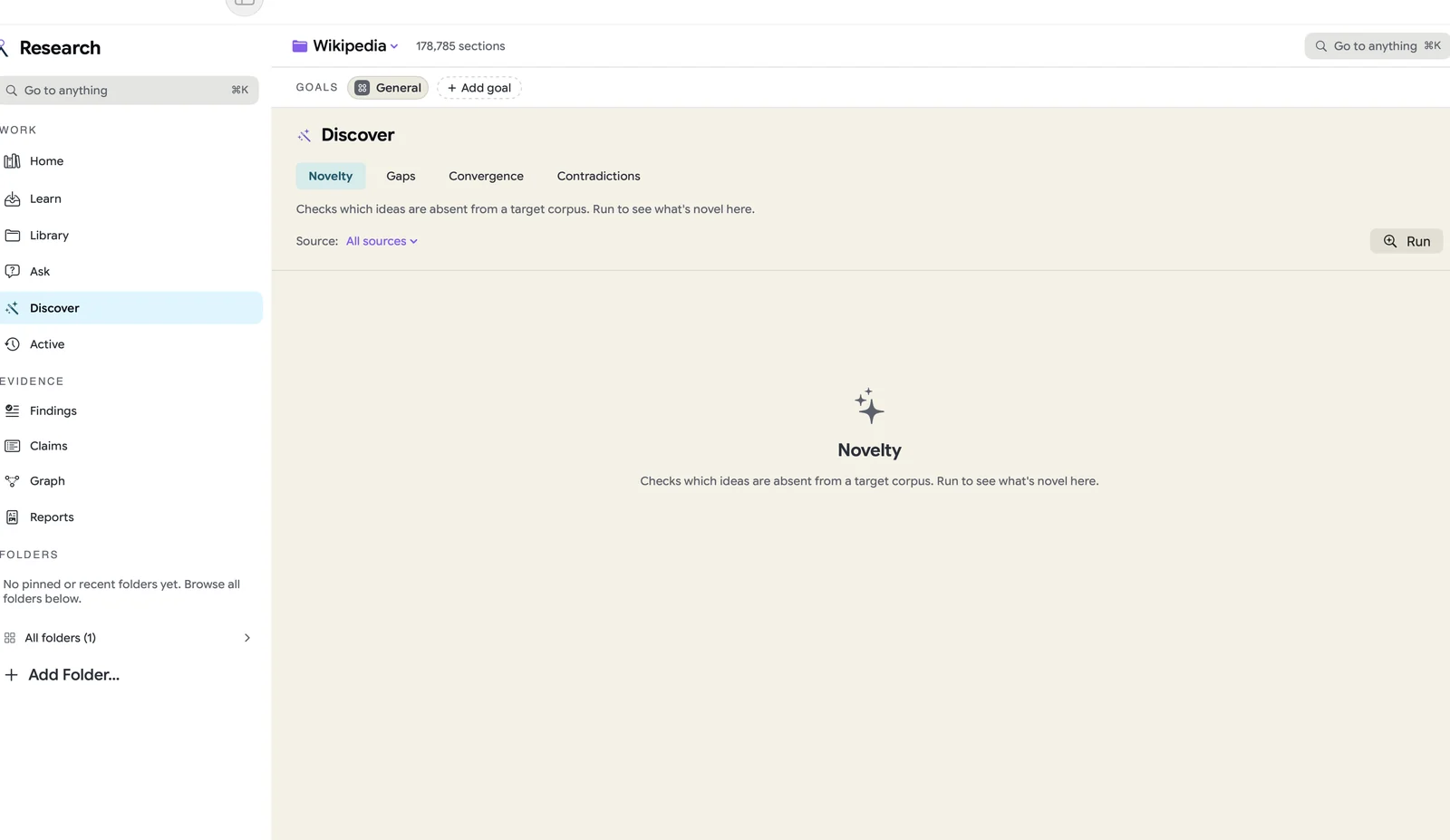Click the All folders grid icon

pos(10,638)
